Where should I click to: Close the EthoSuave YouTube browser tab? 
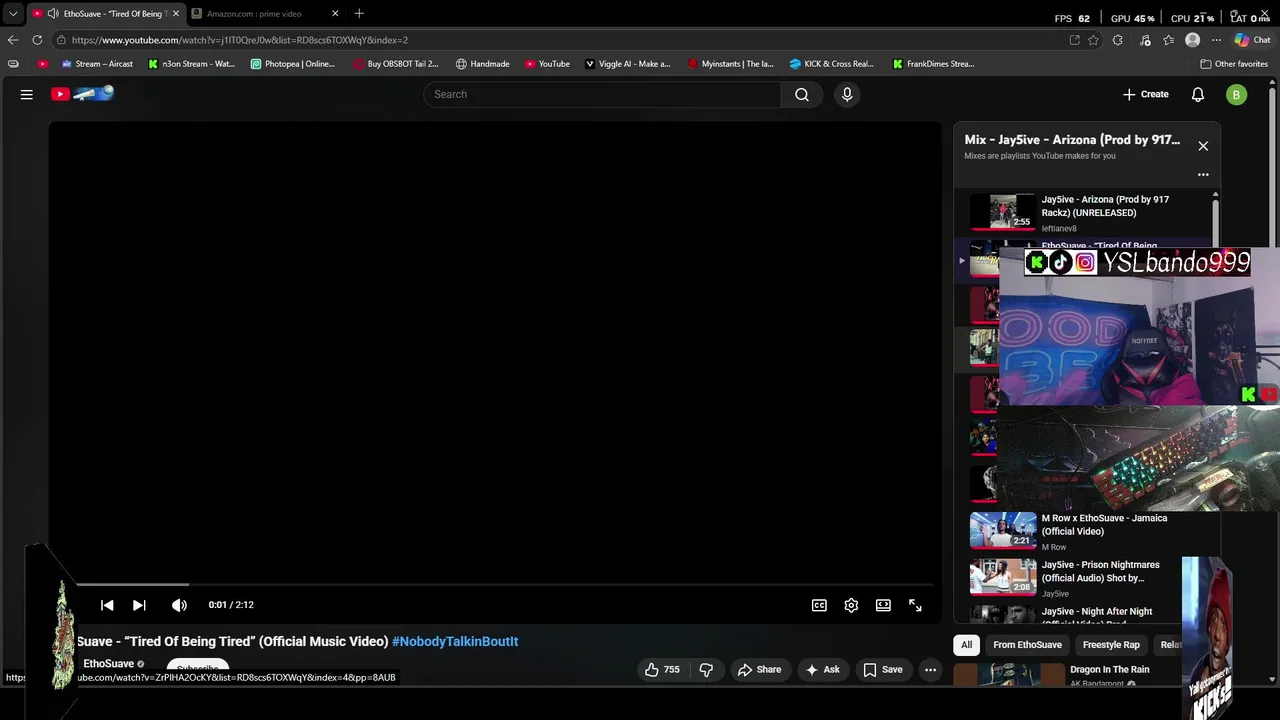[x=176, y=14]
